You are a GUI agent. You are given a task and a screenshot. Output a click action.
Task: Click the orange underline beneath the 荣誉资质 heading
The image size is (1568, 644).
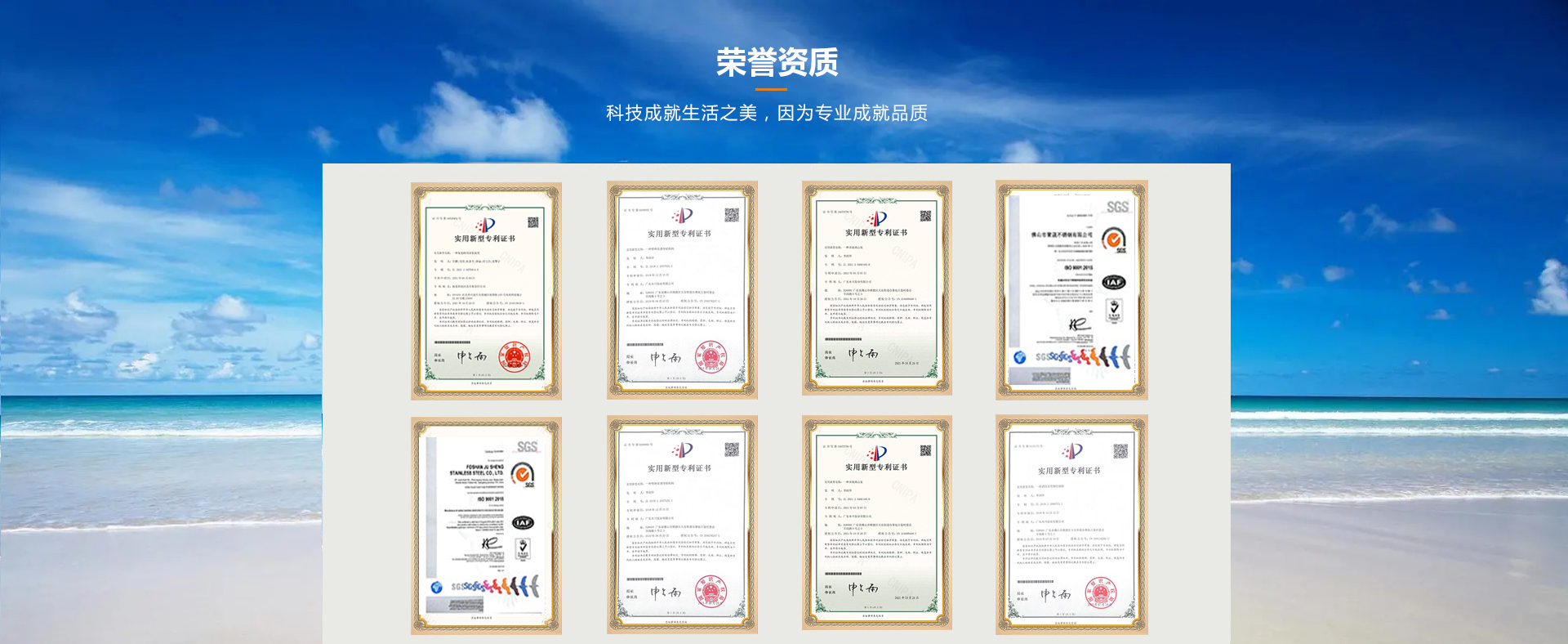(771, 89)
